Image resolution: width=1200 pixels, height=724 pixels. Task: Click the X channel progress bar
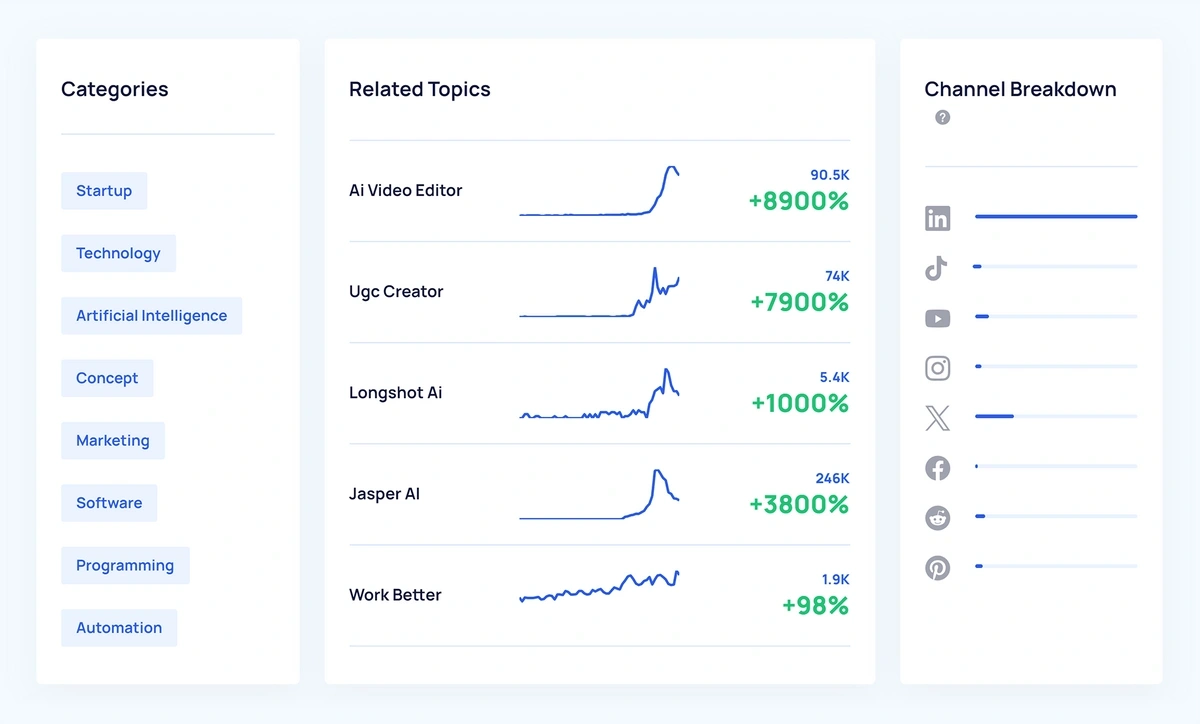coord(1056,416)
